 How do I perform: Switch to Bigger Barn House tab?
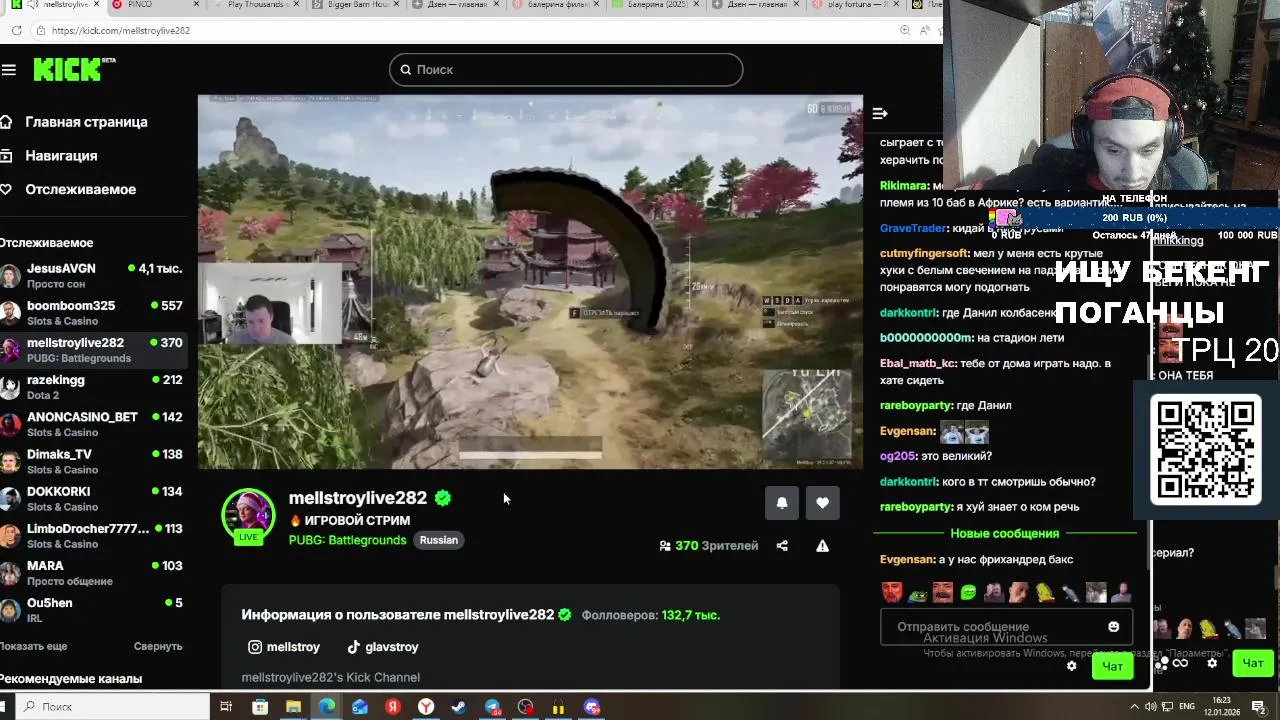point(357,5)
